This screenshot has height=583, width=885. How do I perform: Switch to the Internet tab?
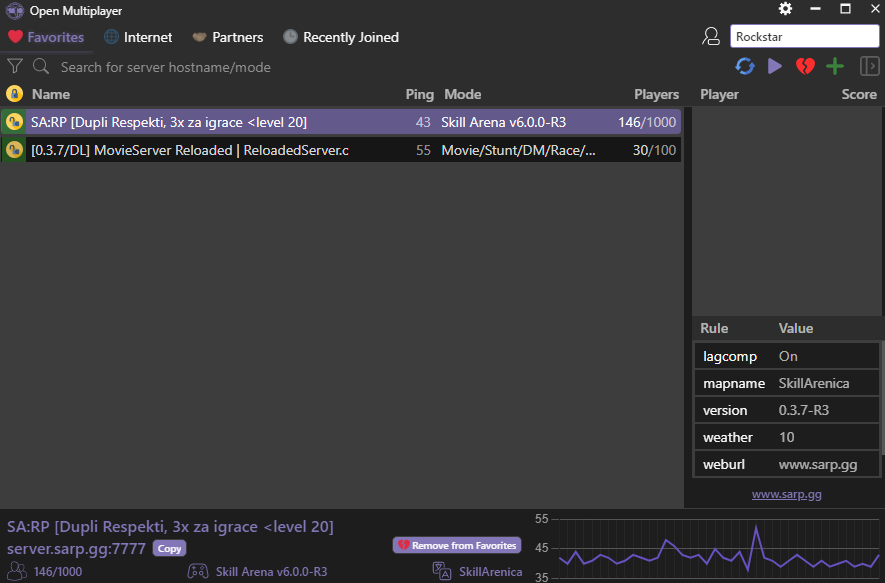138,37
